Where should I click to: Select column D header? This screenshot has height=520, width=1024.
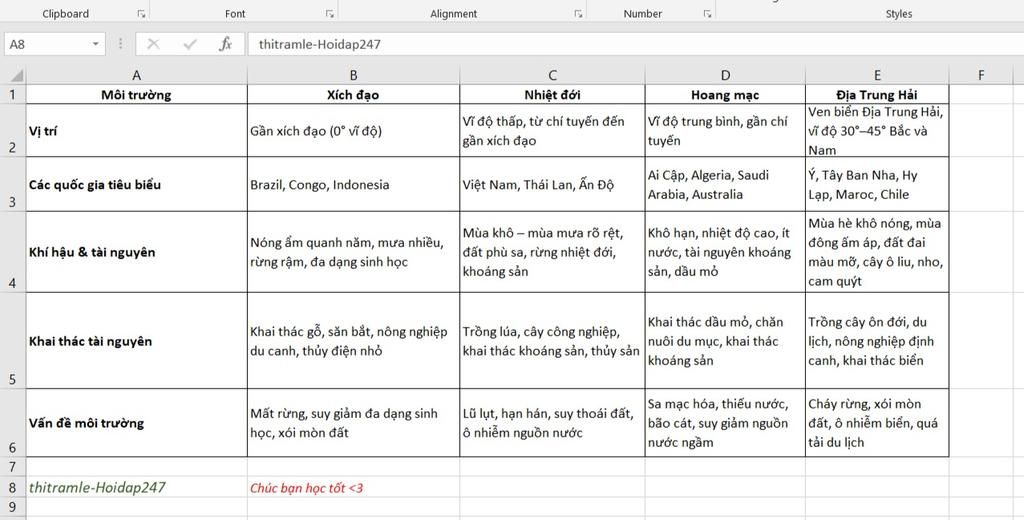pyautogui.click(x=725, y=75)
